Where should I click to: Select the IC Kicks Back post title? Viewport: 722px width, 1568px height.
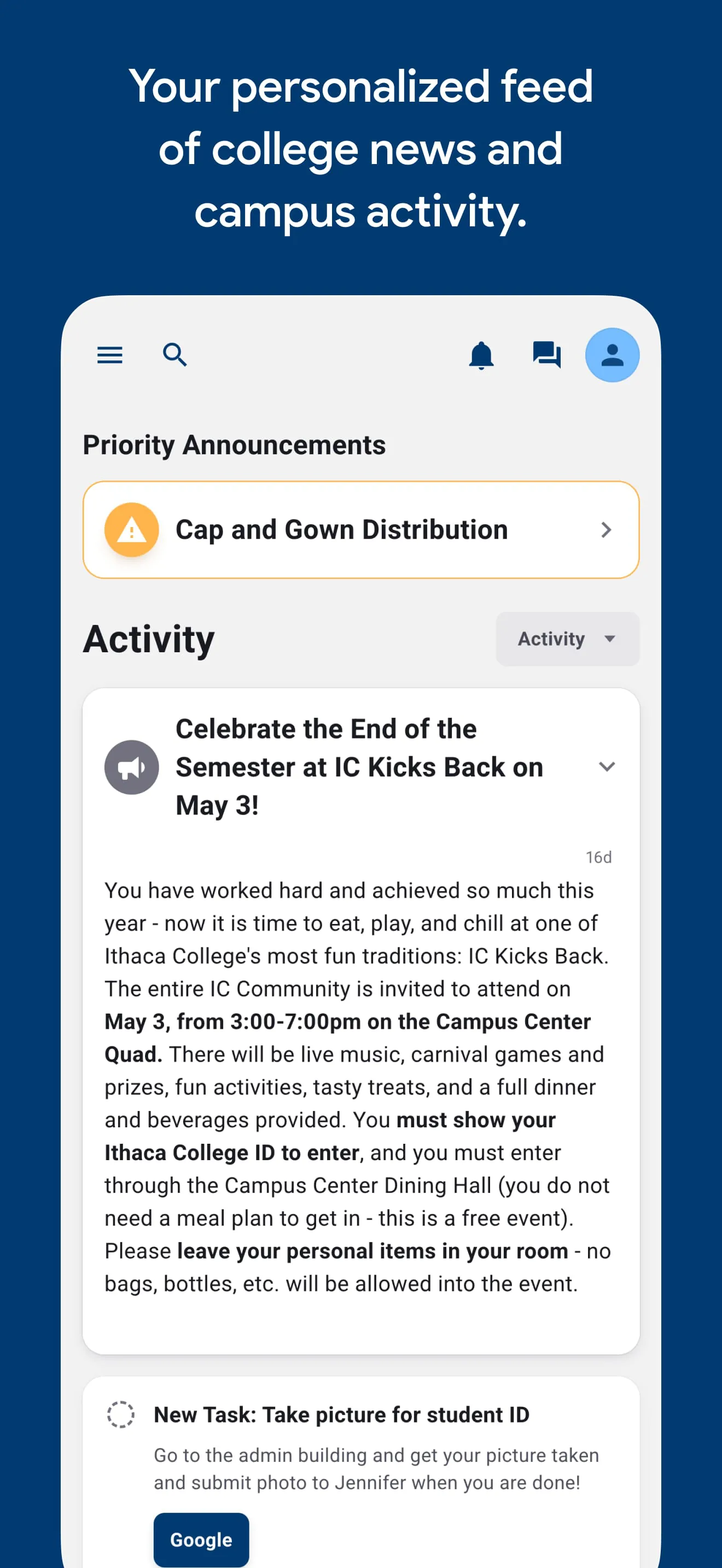tap(359, 767)
